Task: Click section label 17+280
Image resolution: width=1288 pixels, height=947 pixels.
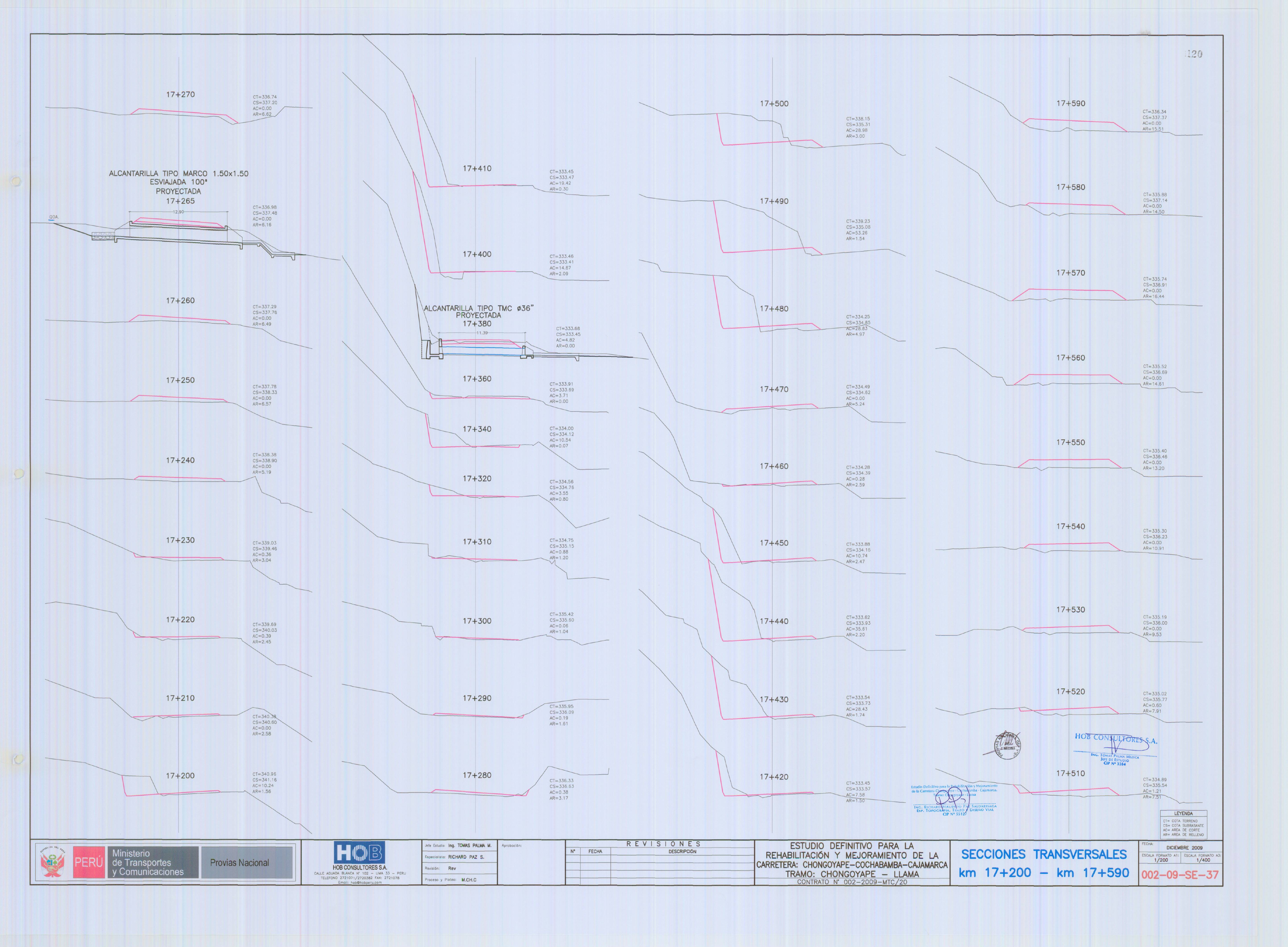Action: coord(477,776)
